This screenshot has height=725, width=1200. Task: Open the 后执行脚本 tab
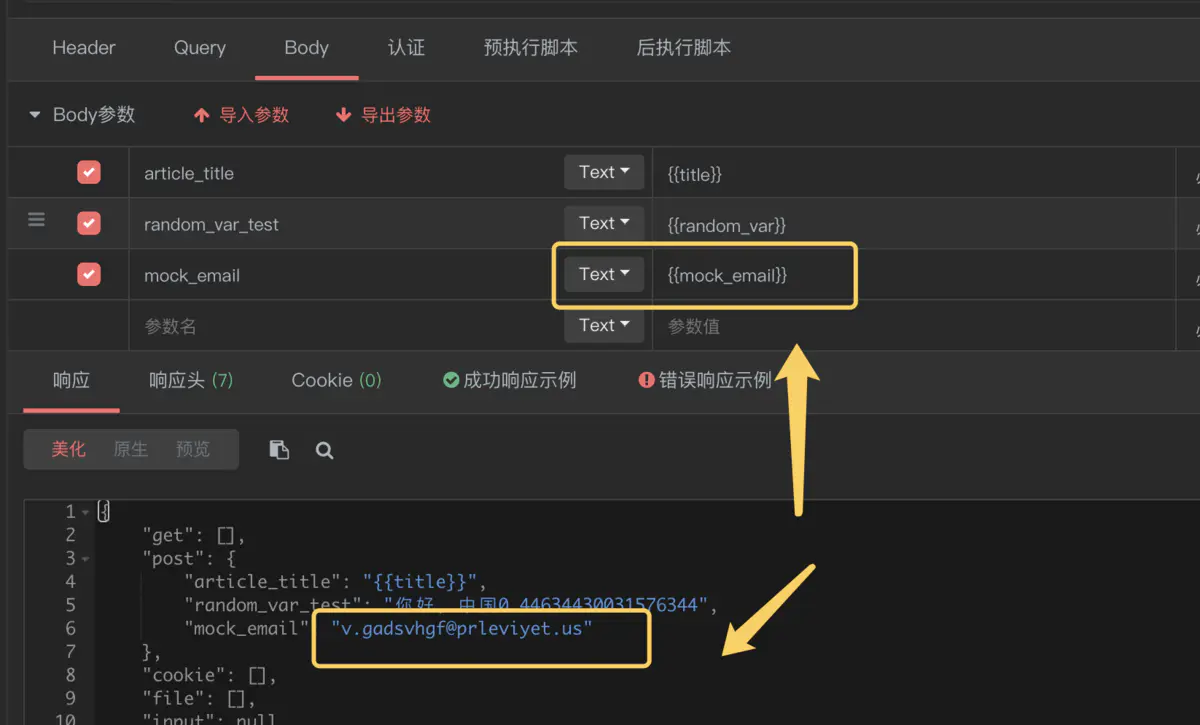coord(684,47)
